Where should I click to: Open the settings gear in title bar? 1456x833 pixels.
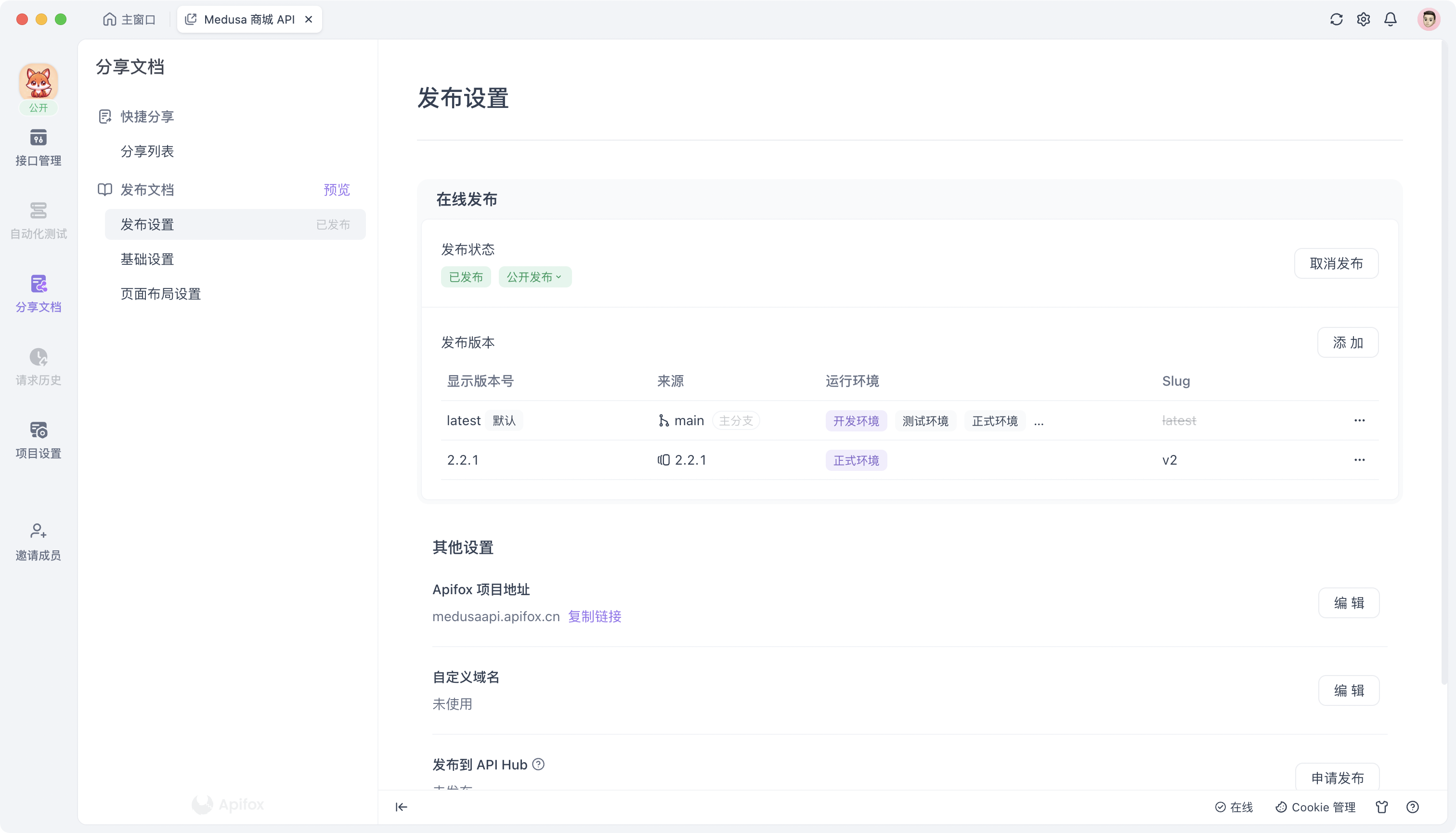[x=1364, y=19]
